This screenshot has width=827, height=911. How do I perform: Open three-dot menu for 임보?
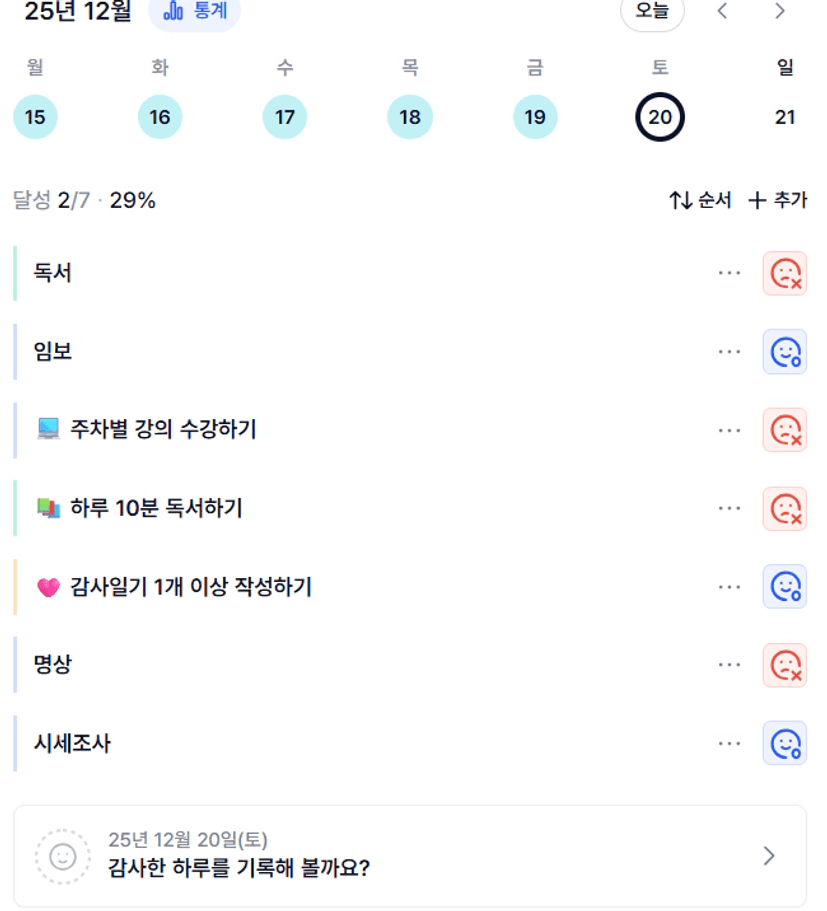pos(730,352)
